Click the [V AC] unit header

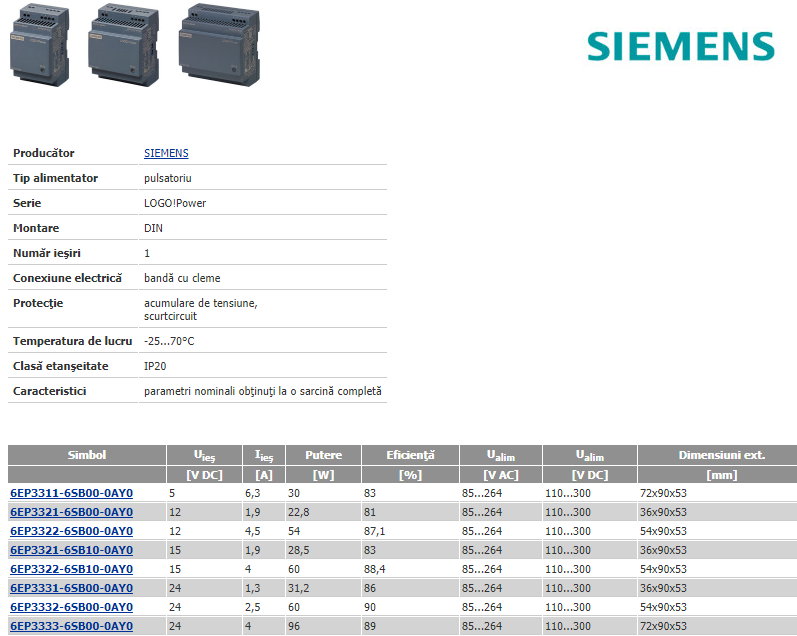coord(501,475)
